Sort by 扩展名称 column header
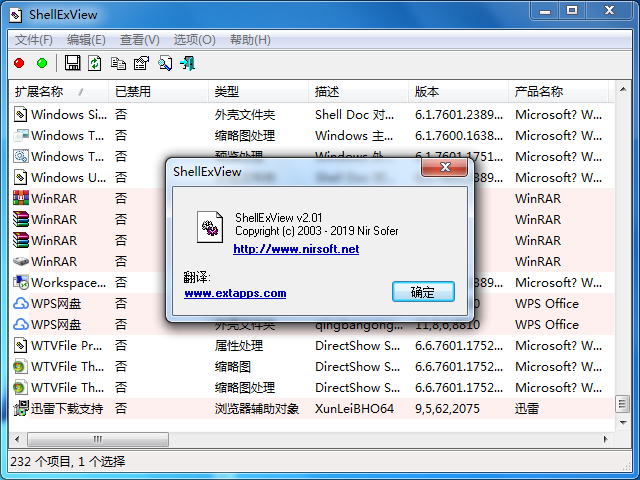 coord(58,92)
